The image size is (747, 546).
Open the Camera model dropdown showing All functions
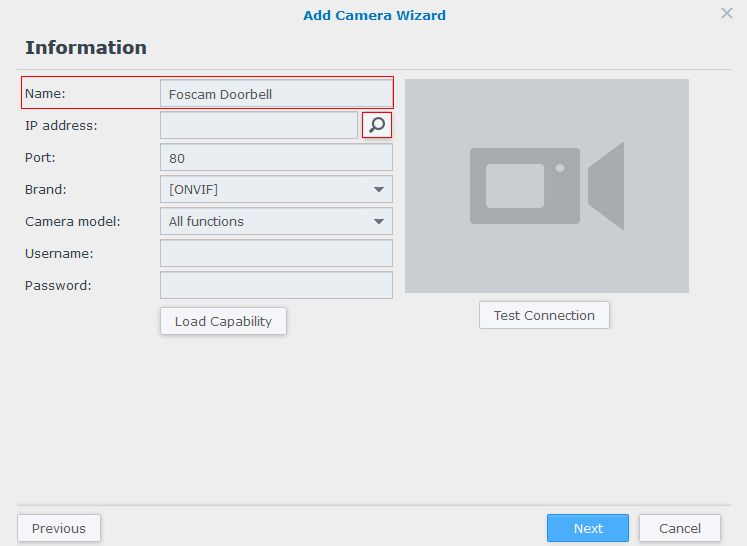click(x=276, y=221)
